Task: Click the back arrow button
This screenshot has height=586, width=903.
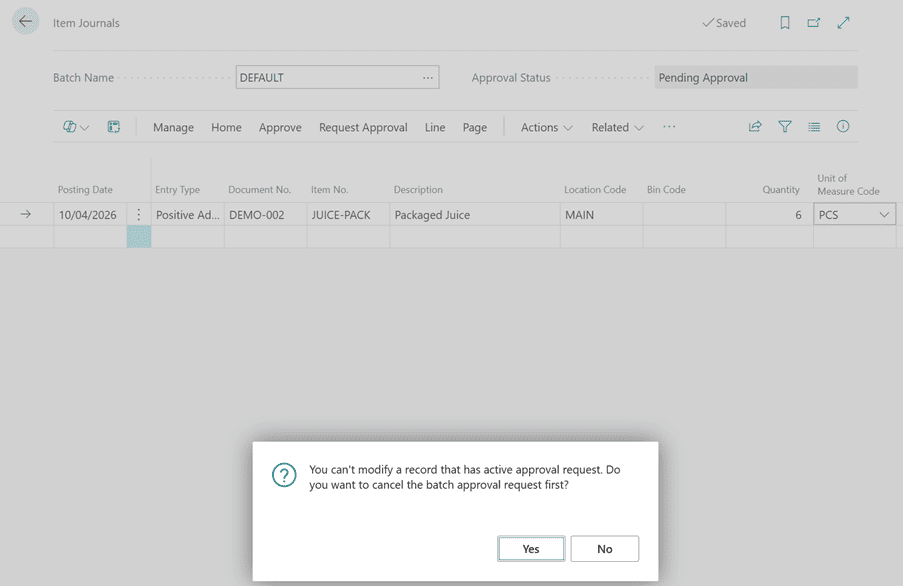Action: (x=26, y=22)
